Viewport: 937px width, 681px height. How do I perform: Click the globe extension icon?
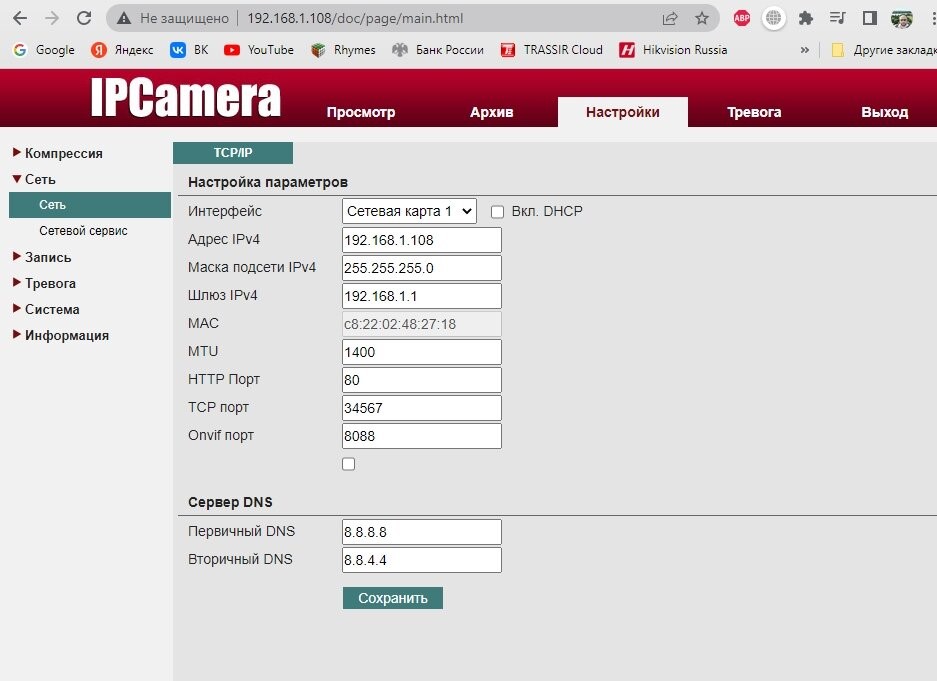tap(773, 19)
